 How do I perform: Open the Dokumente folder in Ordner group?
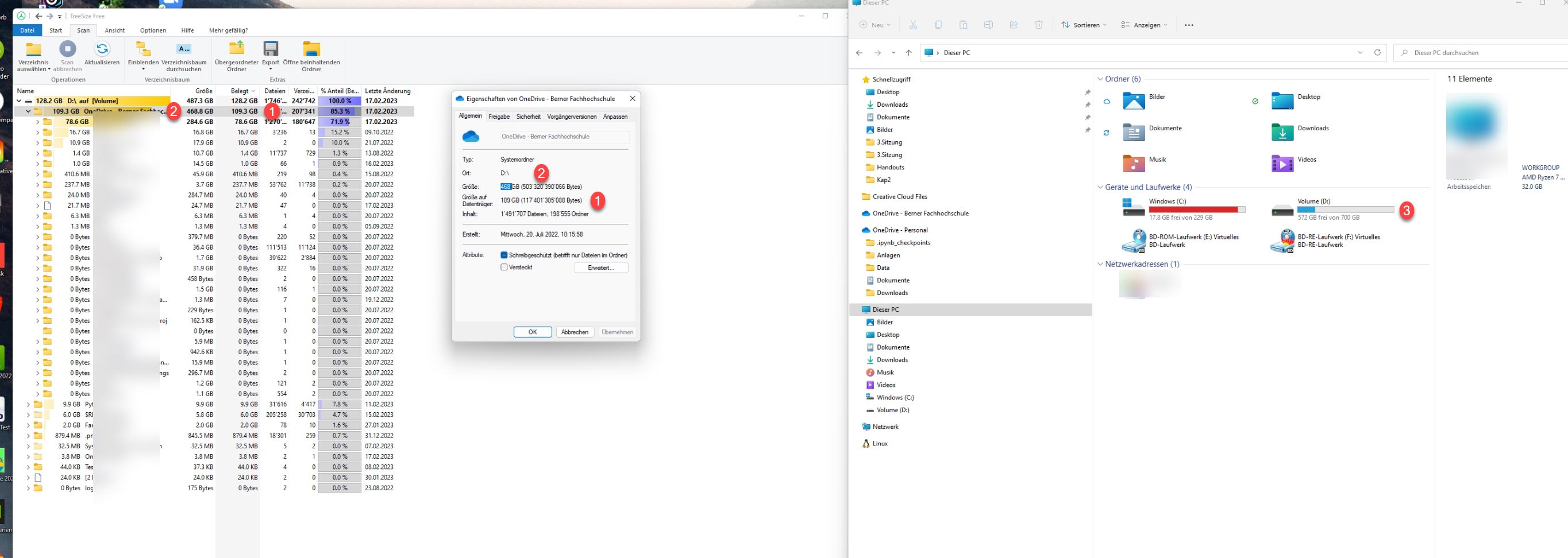pos(1134,132)
